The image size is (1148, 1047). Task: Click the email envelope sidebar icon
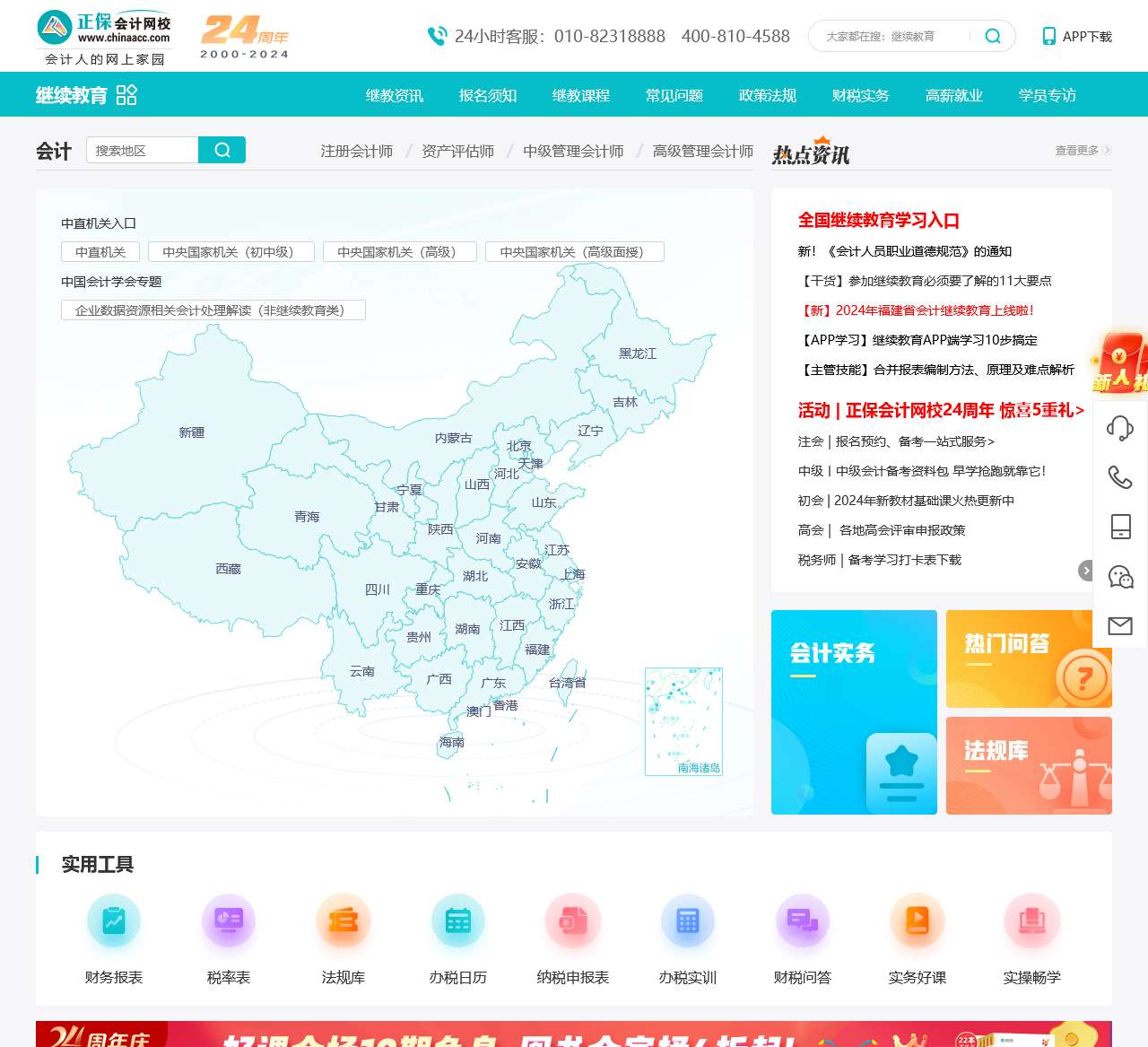[x=1120, y=625]
